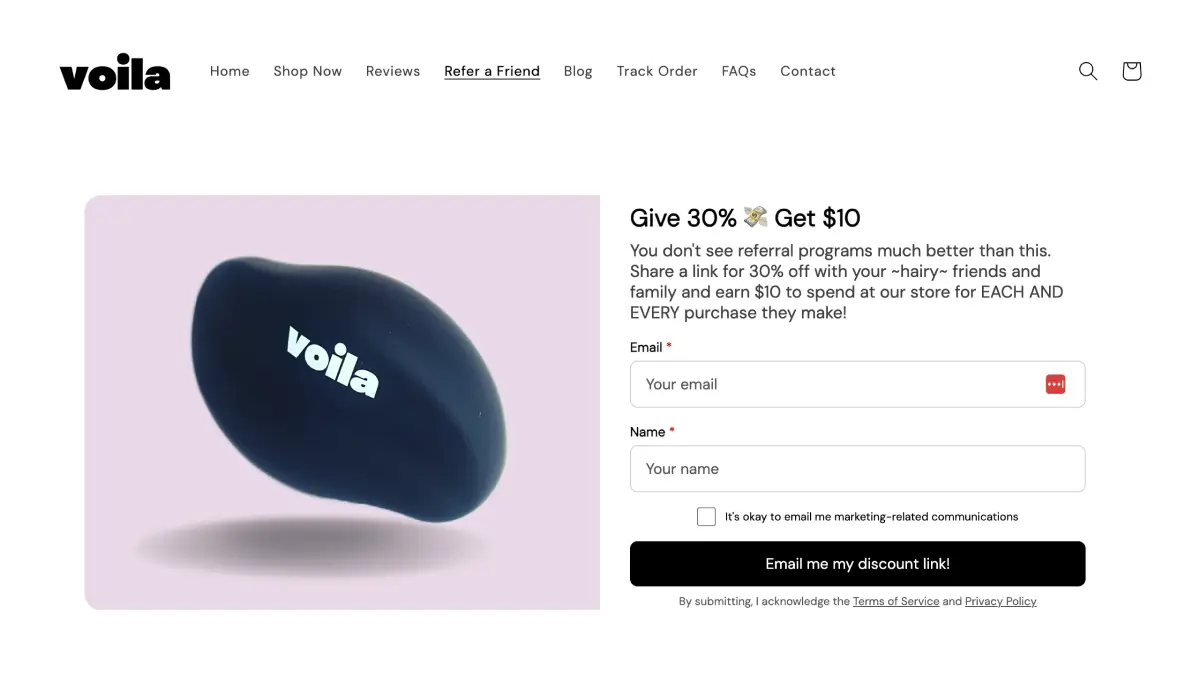Open the FAQs page
This screenshot has width=1200, height=675.
coord(739,71)
